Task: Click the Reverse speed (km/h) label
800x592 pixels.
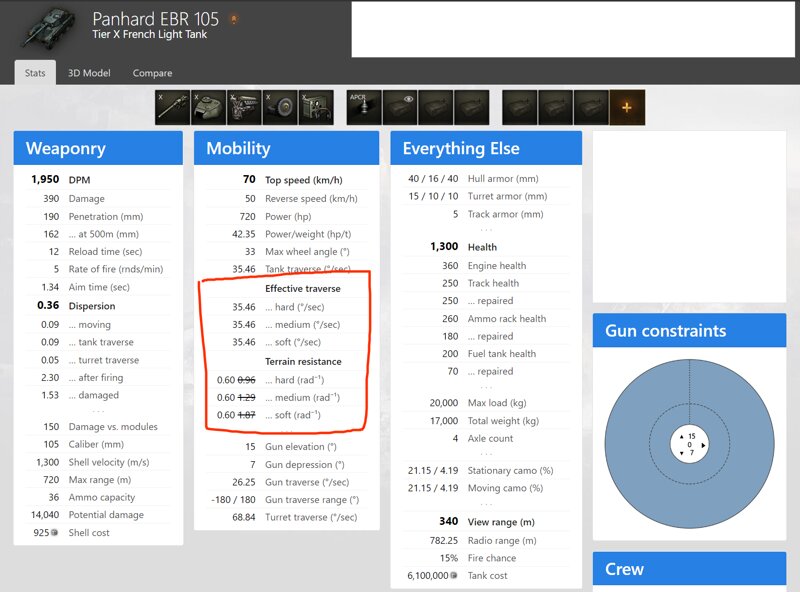Action: [x=311, y=199]
